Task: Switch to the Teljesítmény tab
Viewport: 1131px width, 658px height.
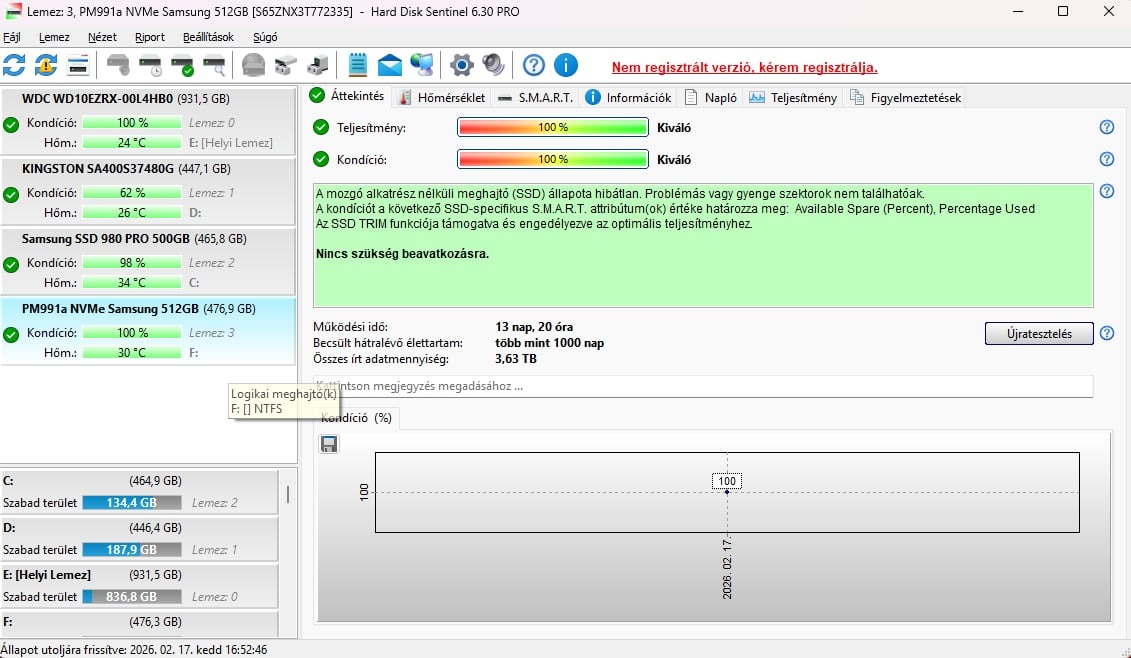Action: tap(793, 97)
